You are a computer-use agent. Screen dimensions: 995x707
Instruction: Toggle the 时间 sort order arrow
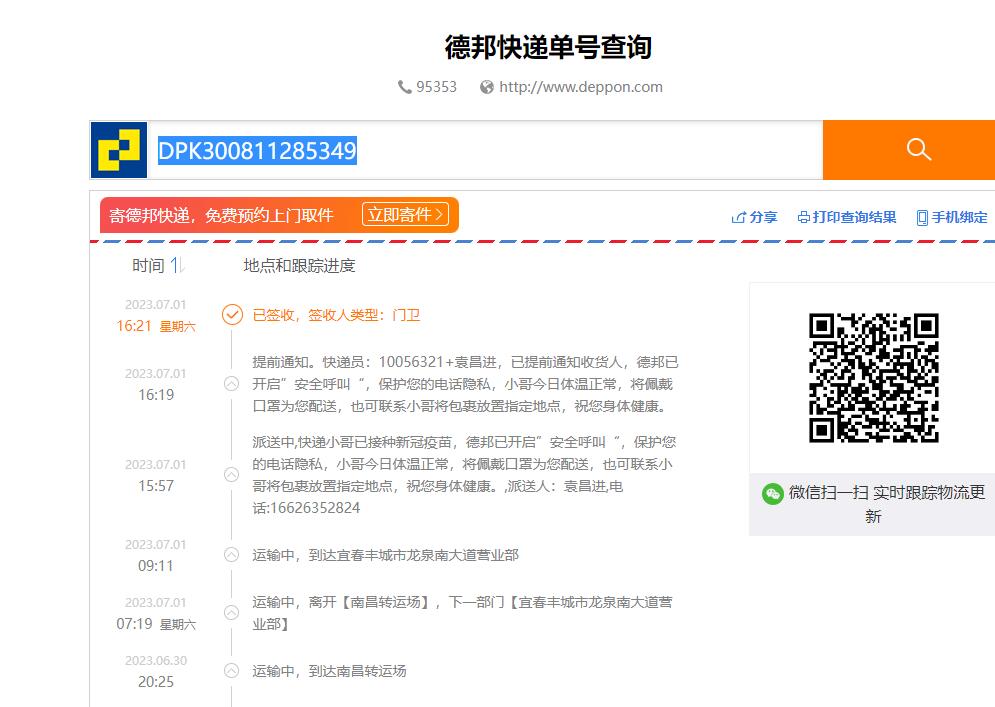pos(176,265)
